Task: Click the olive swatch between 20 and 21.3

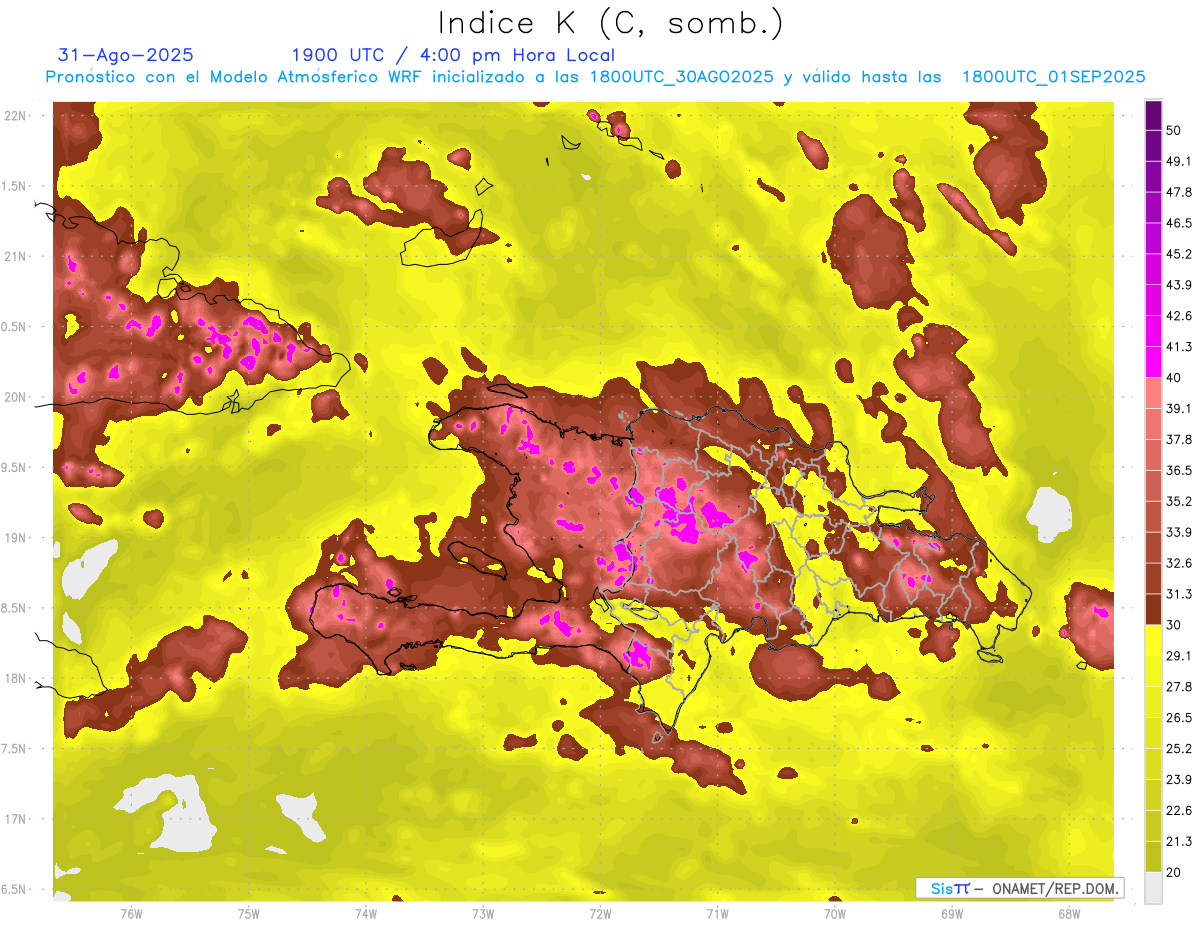Action: (x=1153, y=857)
